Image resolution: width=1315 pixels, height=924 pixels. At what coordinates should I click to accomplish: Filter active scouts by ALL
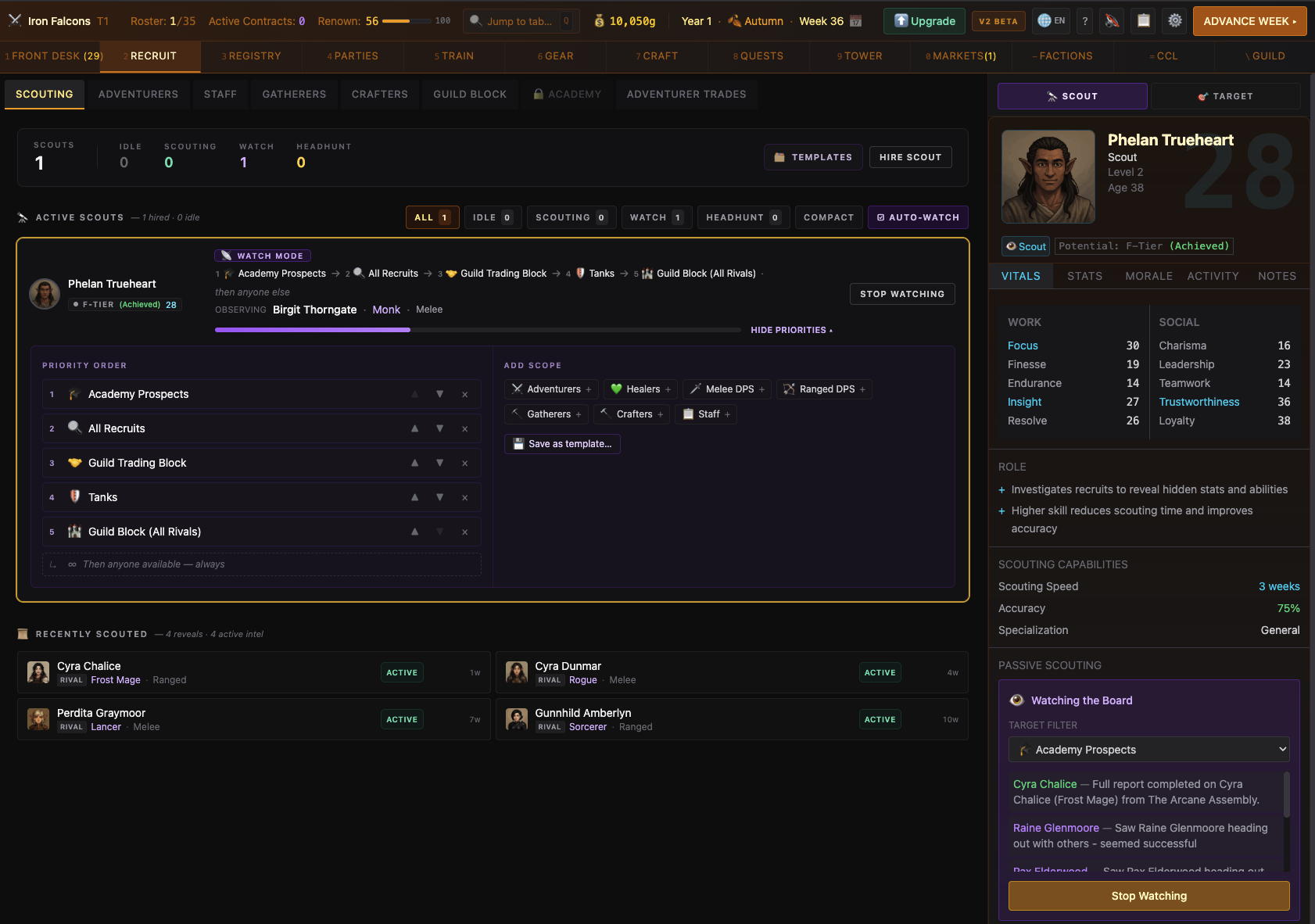click(432, 217)
